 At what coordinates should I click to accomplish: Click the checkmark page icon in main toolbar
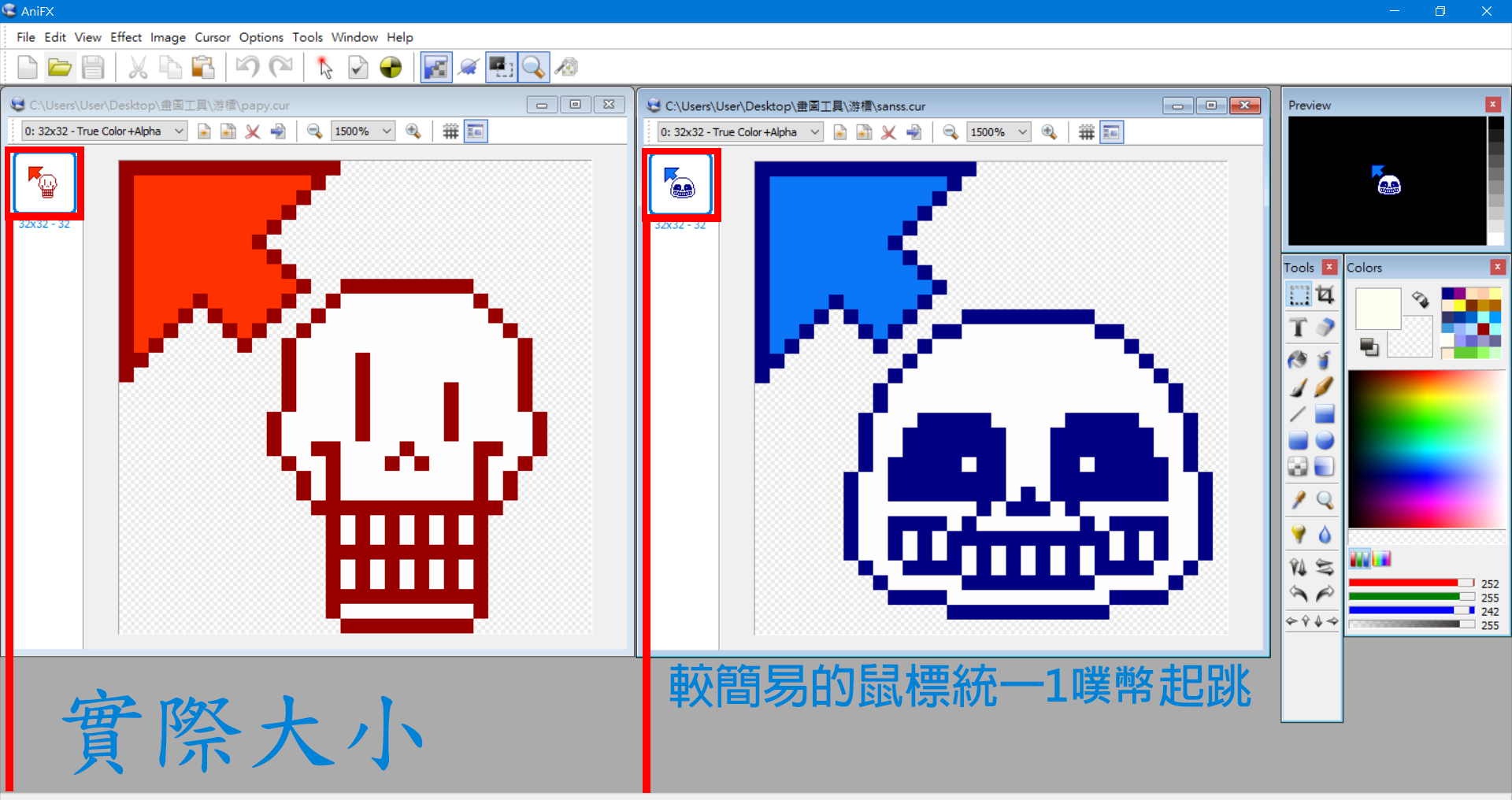click(x=358, y=68)
